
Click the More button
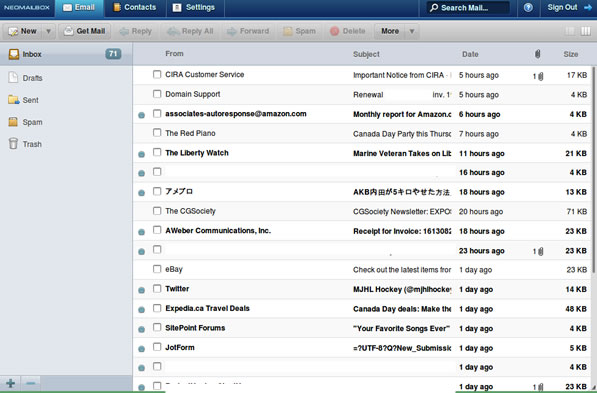[390, 31]
